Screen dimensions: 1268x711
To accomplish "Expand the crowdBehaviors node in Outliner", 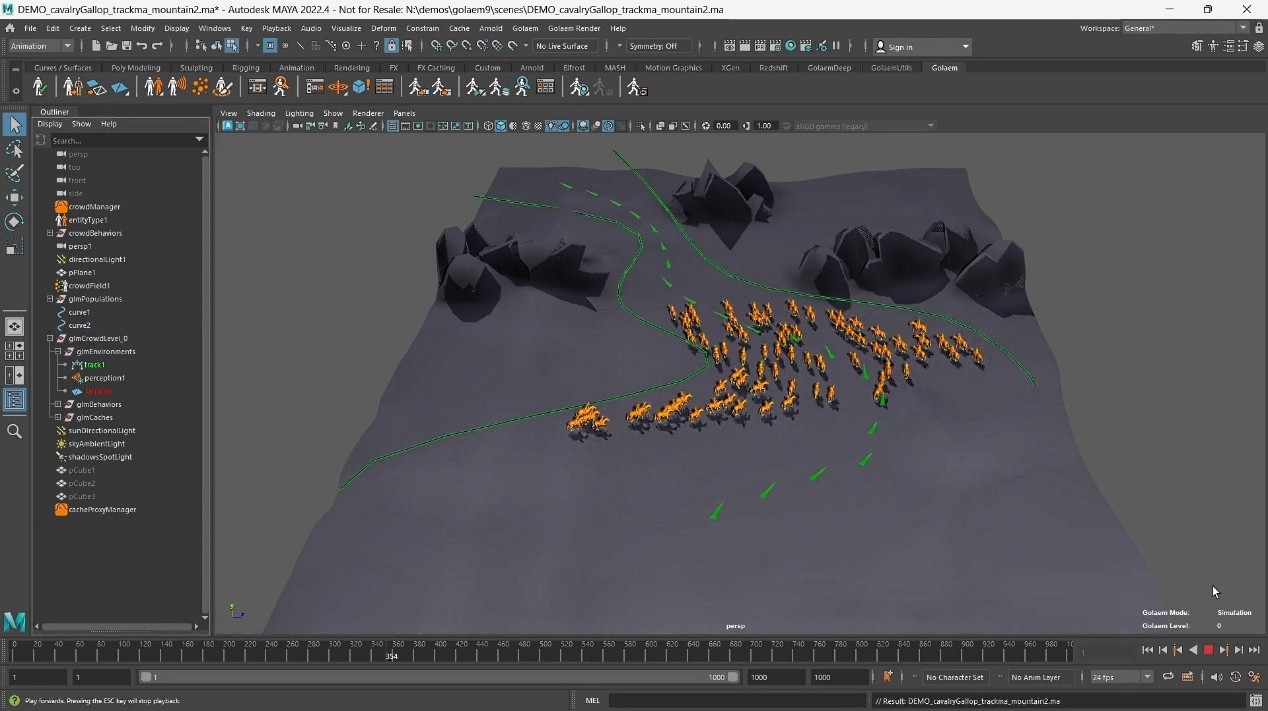I will 50,233.
